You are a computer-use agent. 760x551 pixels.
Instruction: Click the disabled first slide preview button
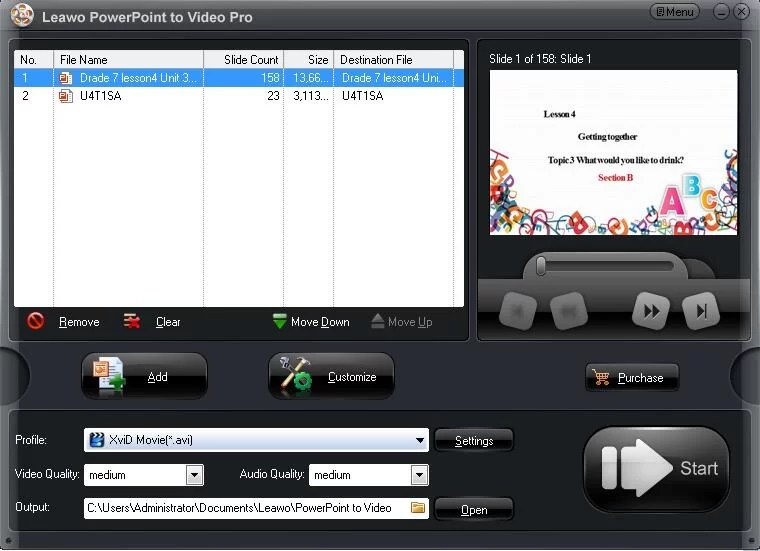518,311
